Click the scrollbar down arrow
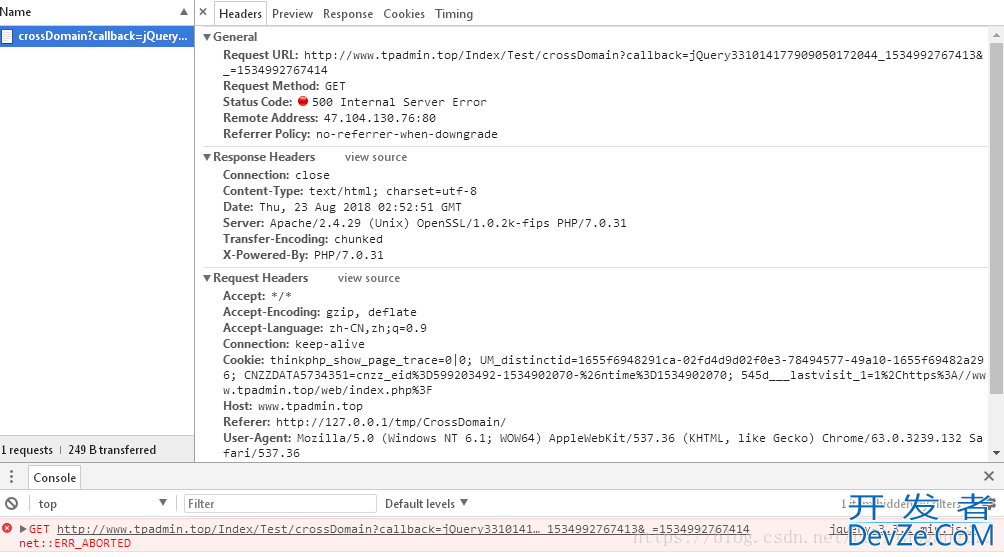 coord(996,453)
